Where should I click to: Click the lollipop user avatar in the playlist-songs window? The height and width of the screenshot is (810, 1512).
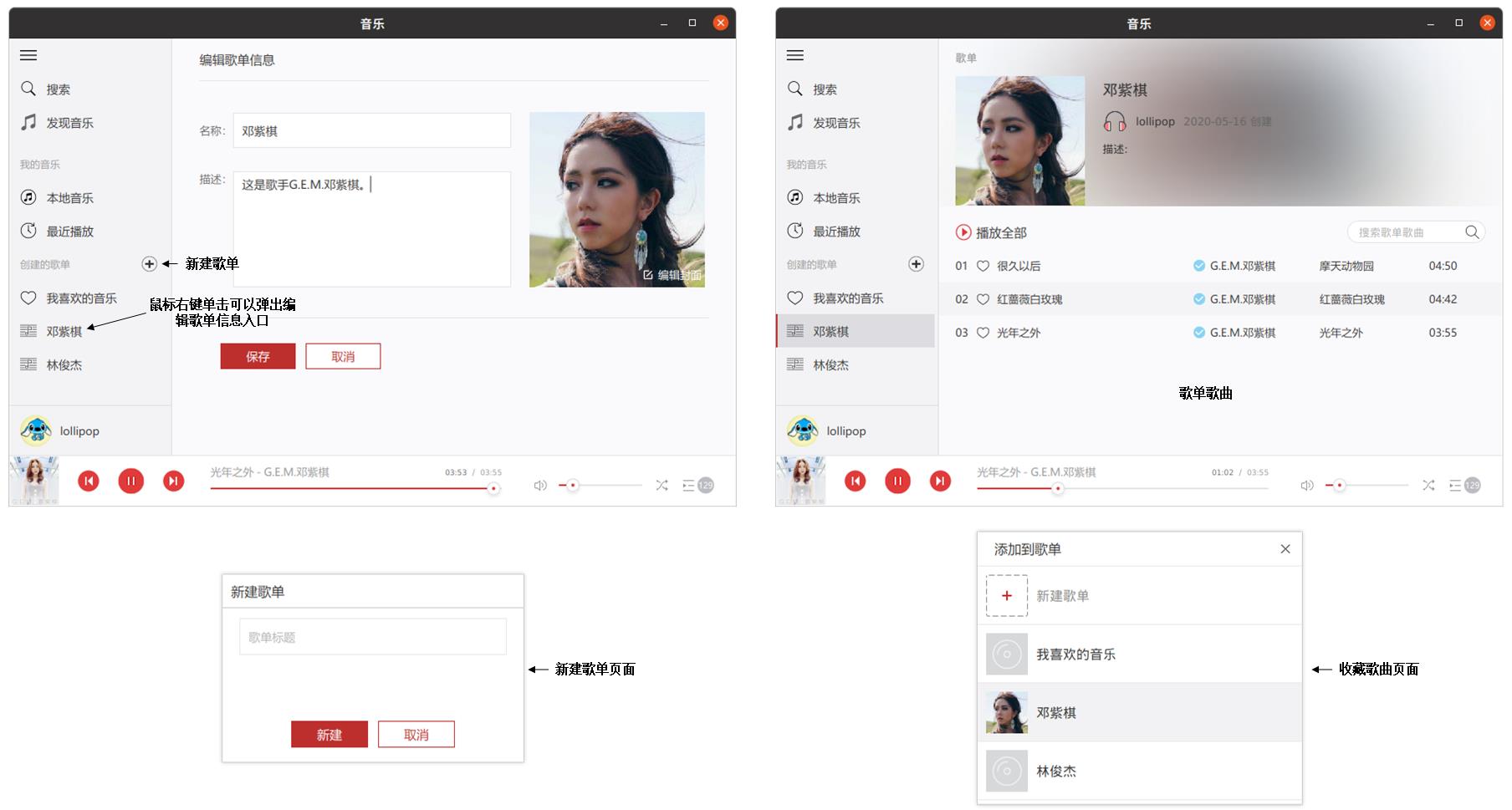(x=803, y=430)
